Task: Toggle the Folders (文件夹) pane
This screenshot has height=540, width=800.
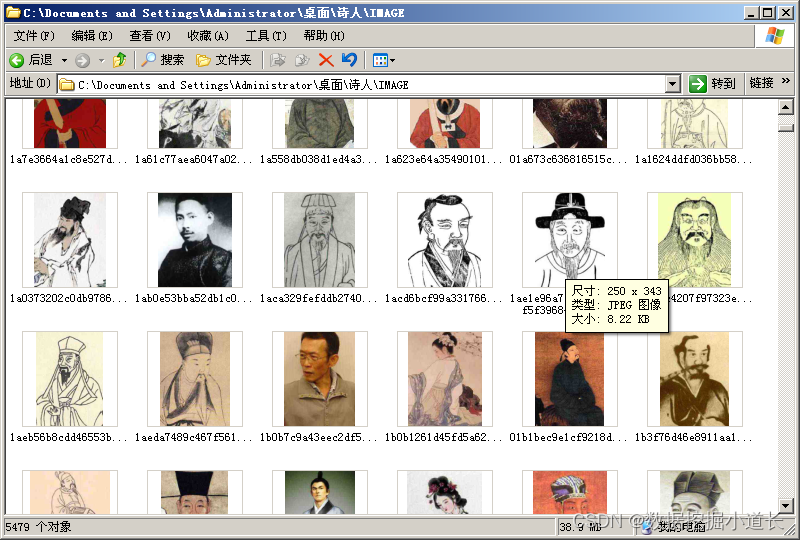Action: click(x=223, y=60)
